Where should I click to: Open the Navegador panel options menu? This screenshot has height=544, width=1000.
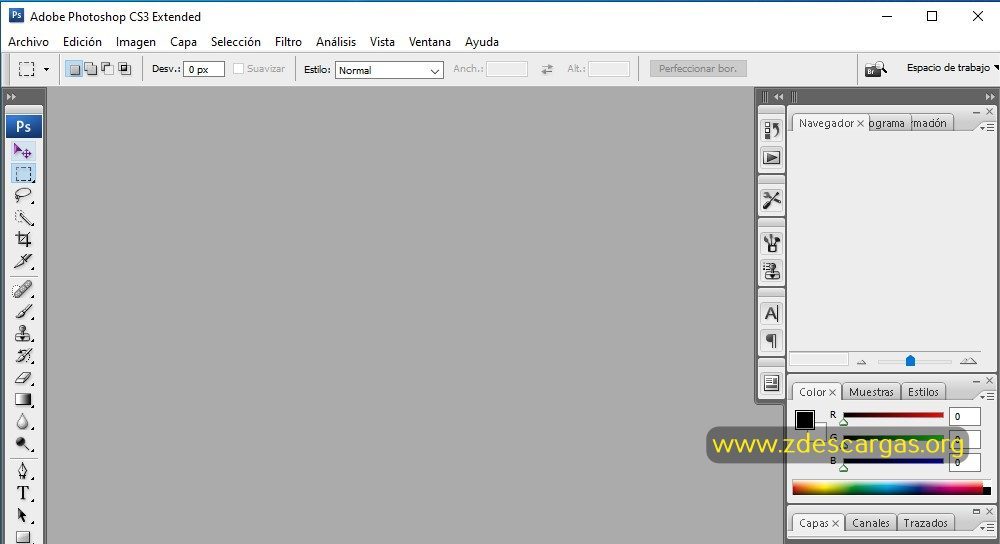987,128
